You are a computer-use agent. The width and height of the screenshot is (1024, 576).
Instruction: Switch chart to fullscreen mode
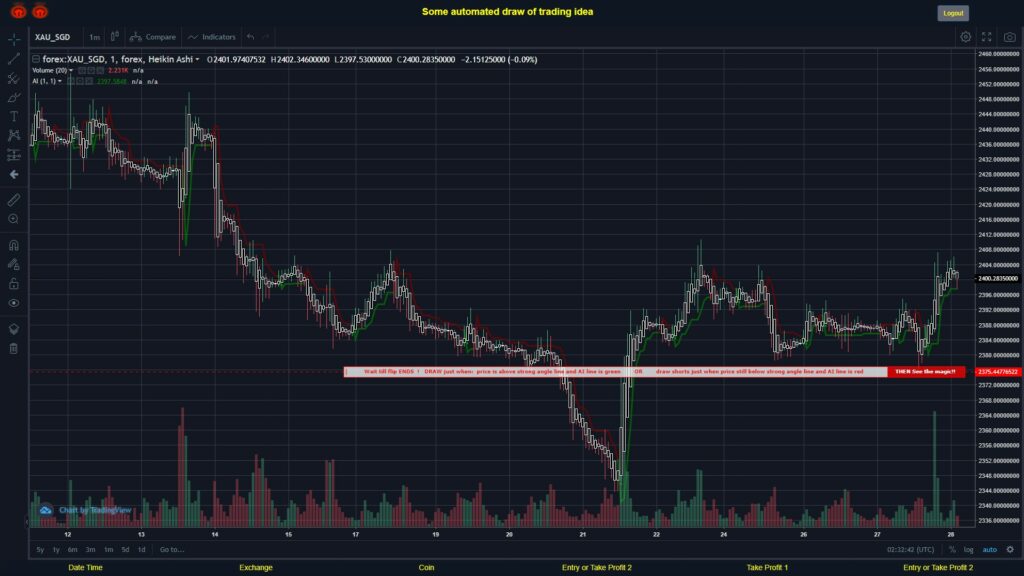click(x=987, y=37)
